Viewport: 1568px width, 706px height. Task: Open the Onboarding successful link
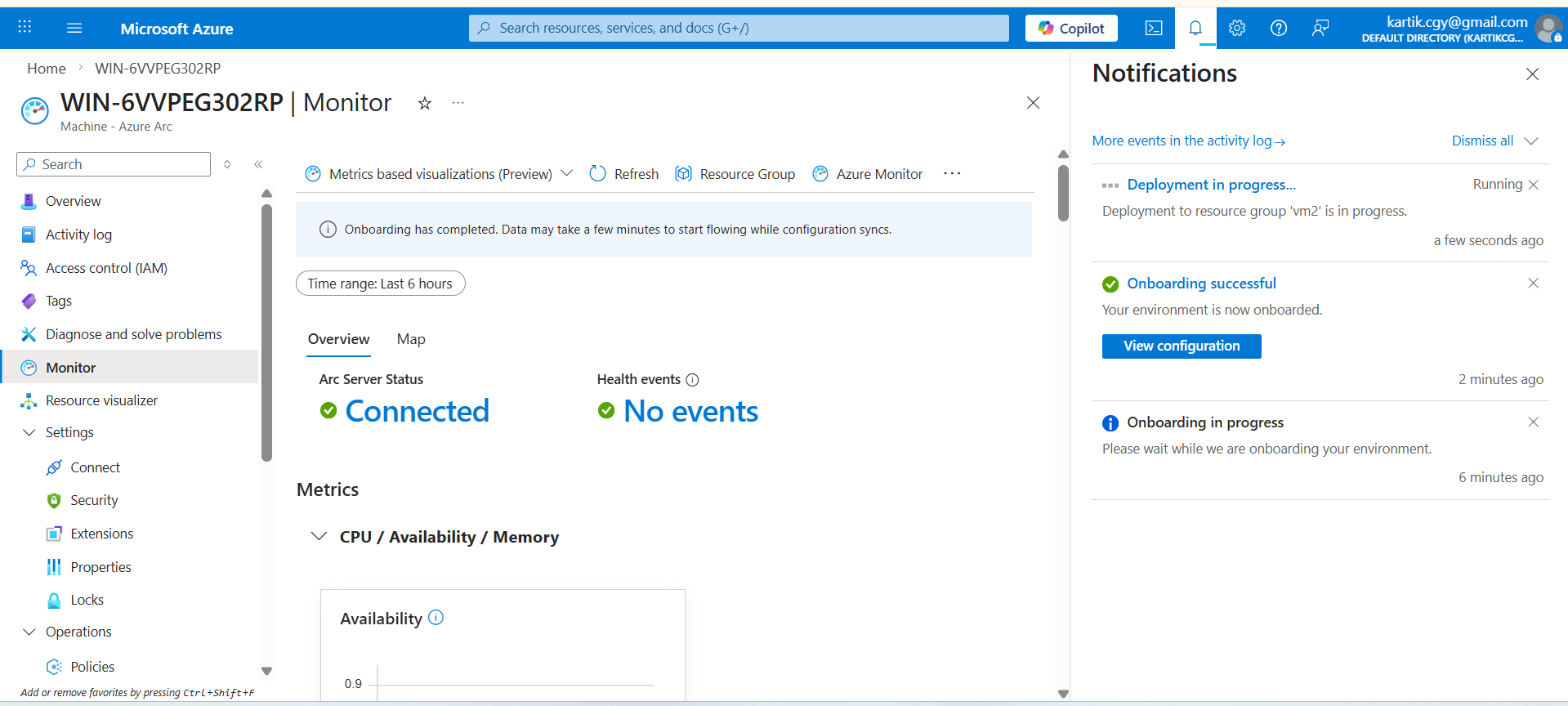tap(1201, 284)
